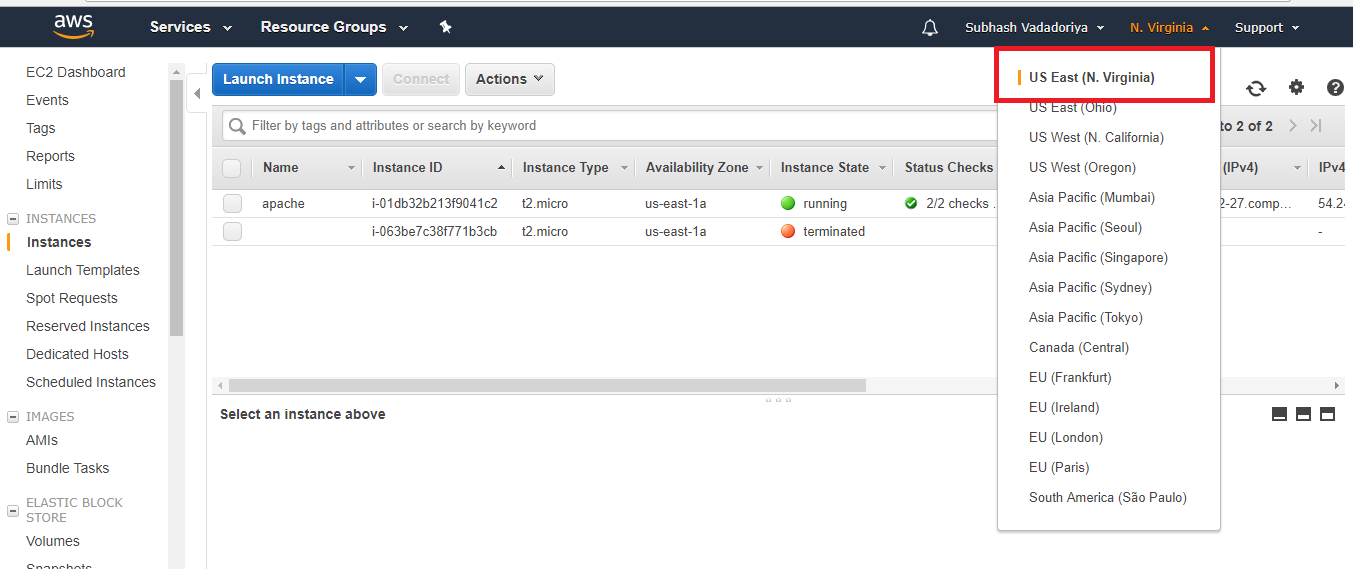Image resolution: width=1353 pixels, height=569 pixels.
Task: Click the search magnifier icon in filter box
Action: click(x=237, y=126)
